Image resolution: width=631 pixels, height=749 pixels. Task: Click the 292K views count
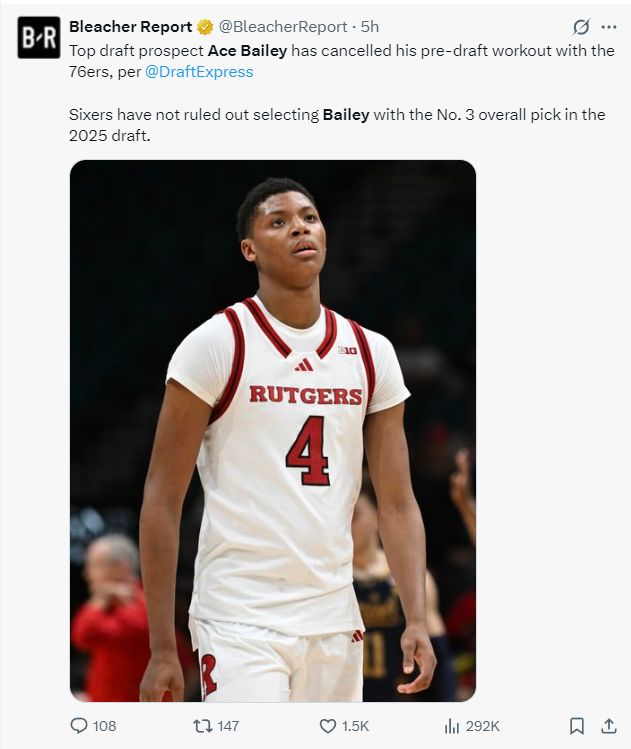[482, 726]
